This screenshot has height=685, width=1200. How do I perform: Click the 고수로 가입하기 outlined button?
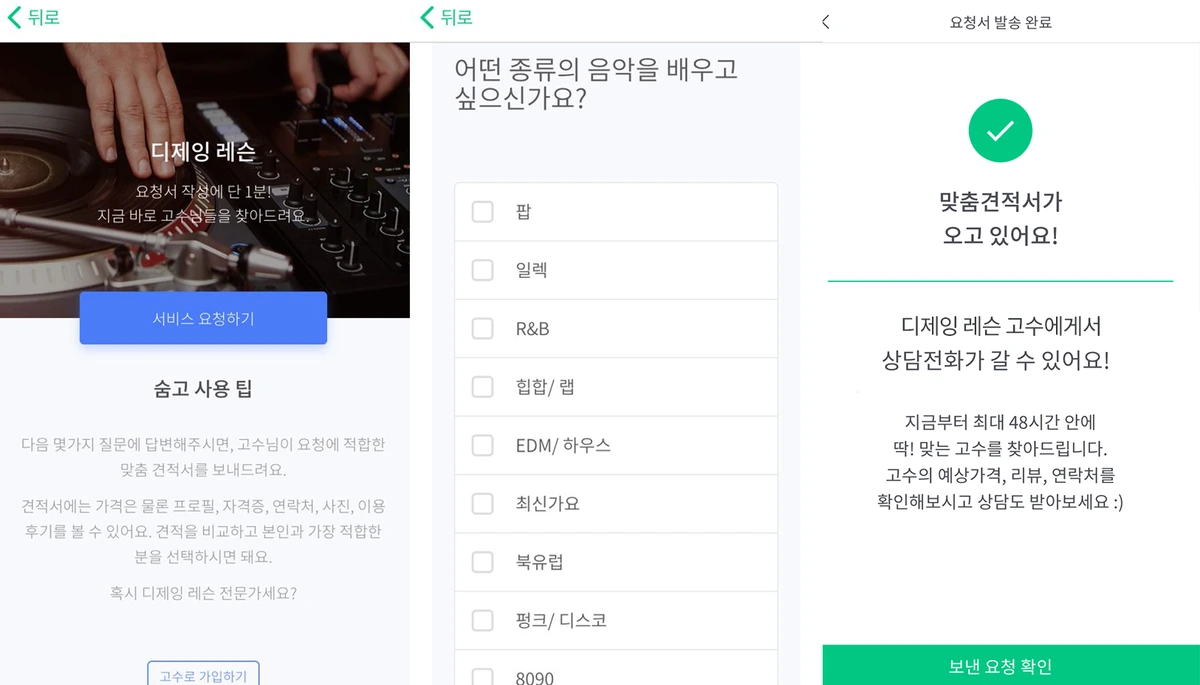click(203, 675)
